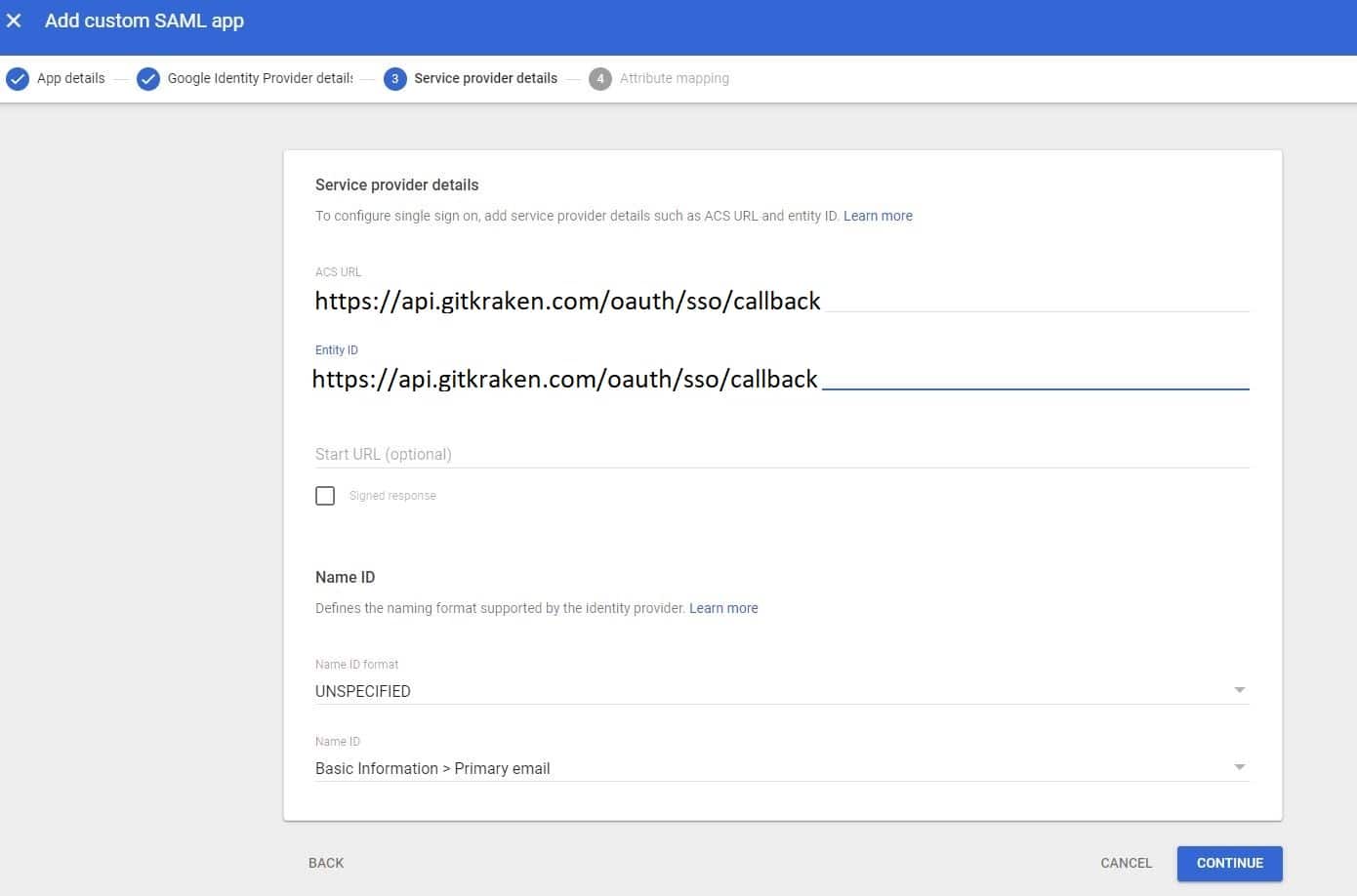This screenshot has width=1357, height=896.
Task: Click the Add custom SAML app title
Action: [144, 20]
